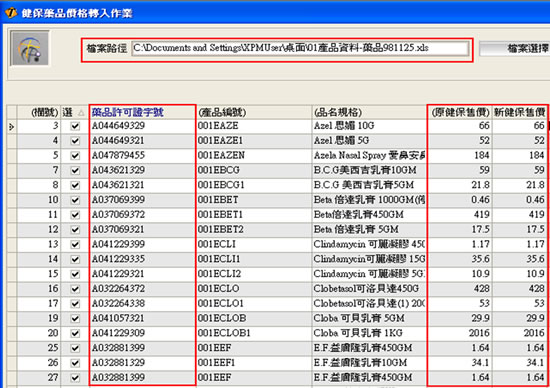
Task: Click the (欄號) column header
Action: (39, 112)
